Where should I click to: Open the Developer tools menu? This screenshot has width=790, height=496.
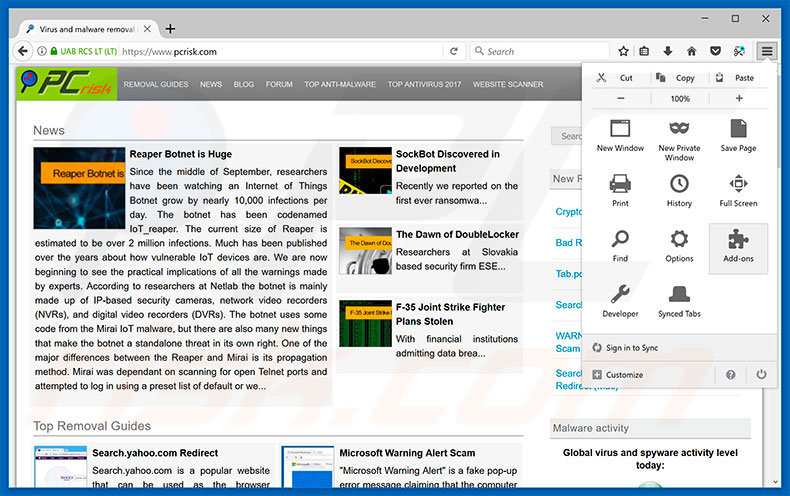(x=620, y=301)
